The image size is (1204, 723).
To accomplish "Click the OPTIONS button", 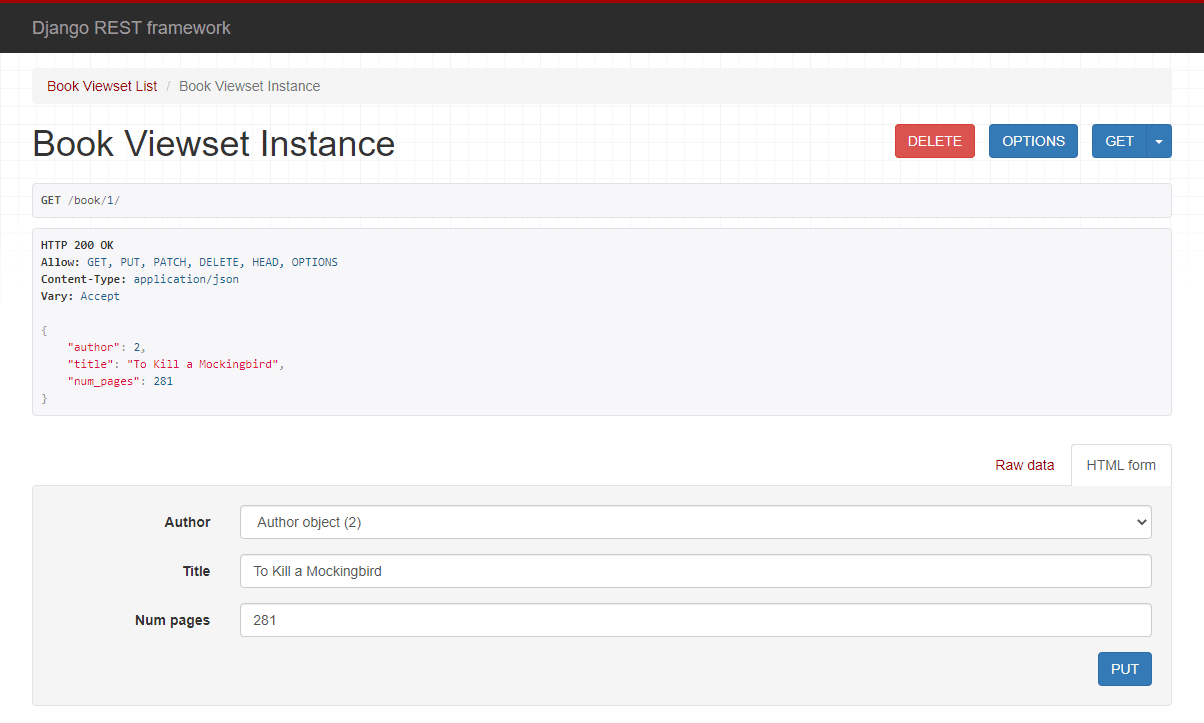I will pyautogui.click(x=1033, y=141).
